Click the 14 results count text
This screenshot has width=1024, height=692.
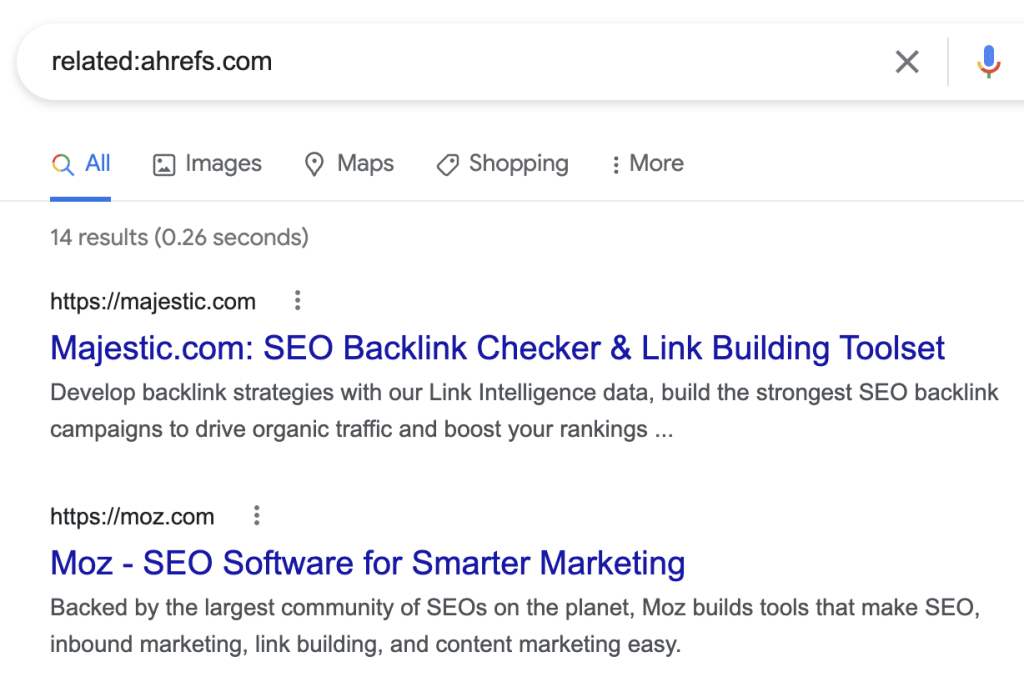pos(178,237)
